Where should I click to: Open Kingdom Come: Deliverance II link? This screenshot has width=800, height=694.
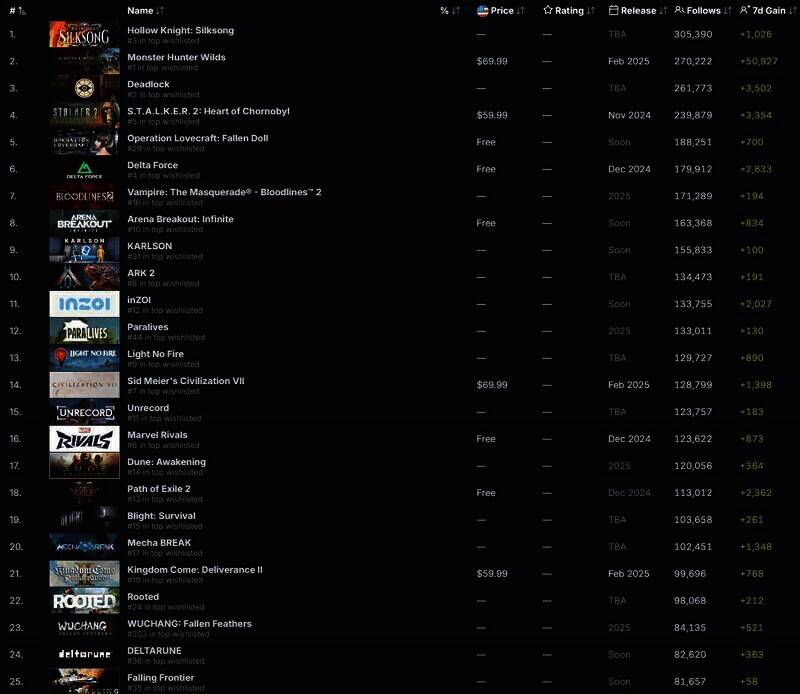(194, 570)
